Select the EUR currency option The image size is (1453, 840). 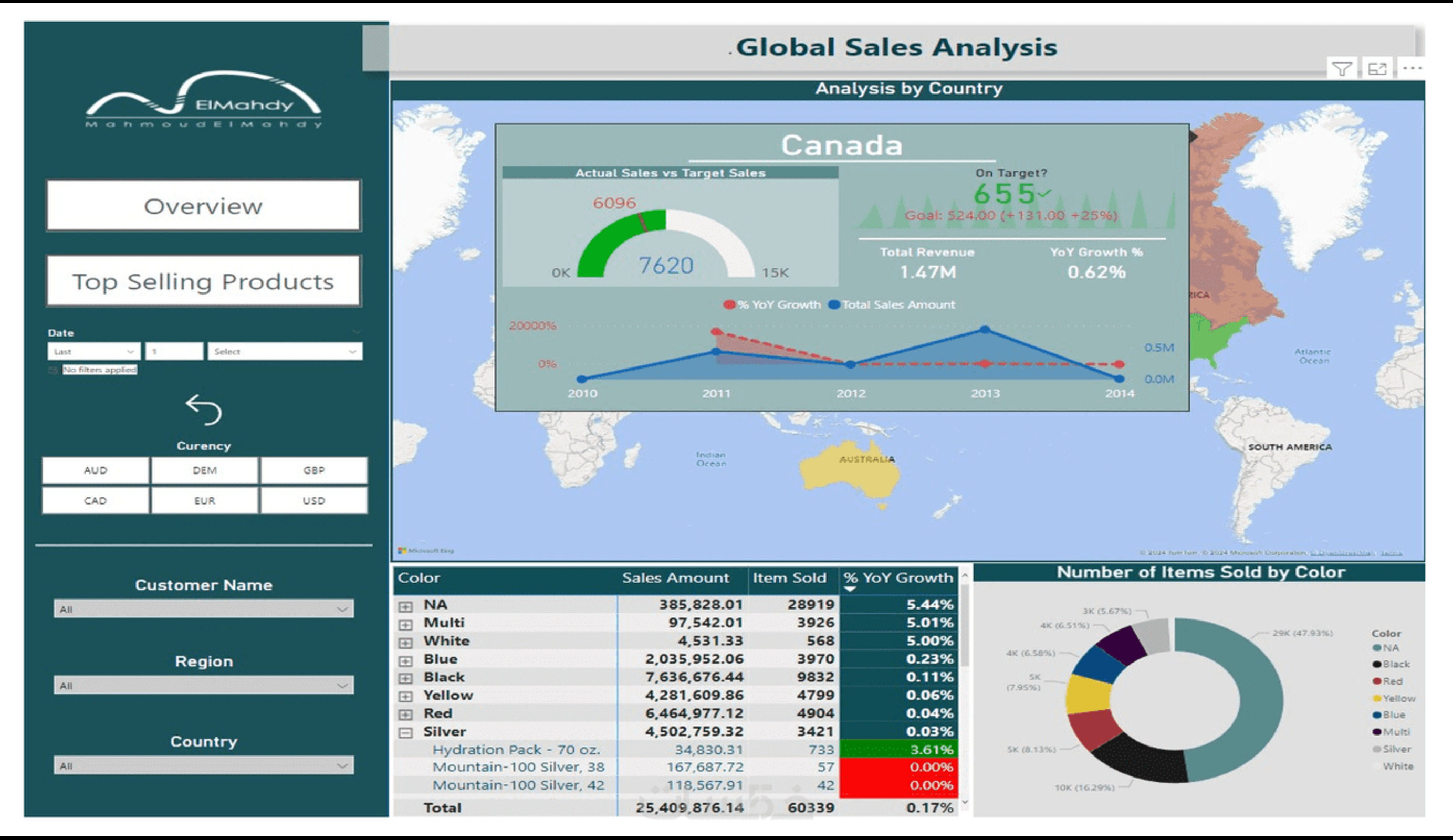(204, 500)
